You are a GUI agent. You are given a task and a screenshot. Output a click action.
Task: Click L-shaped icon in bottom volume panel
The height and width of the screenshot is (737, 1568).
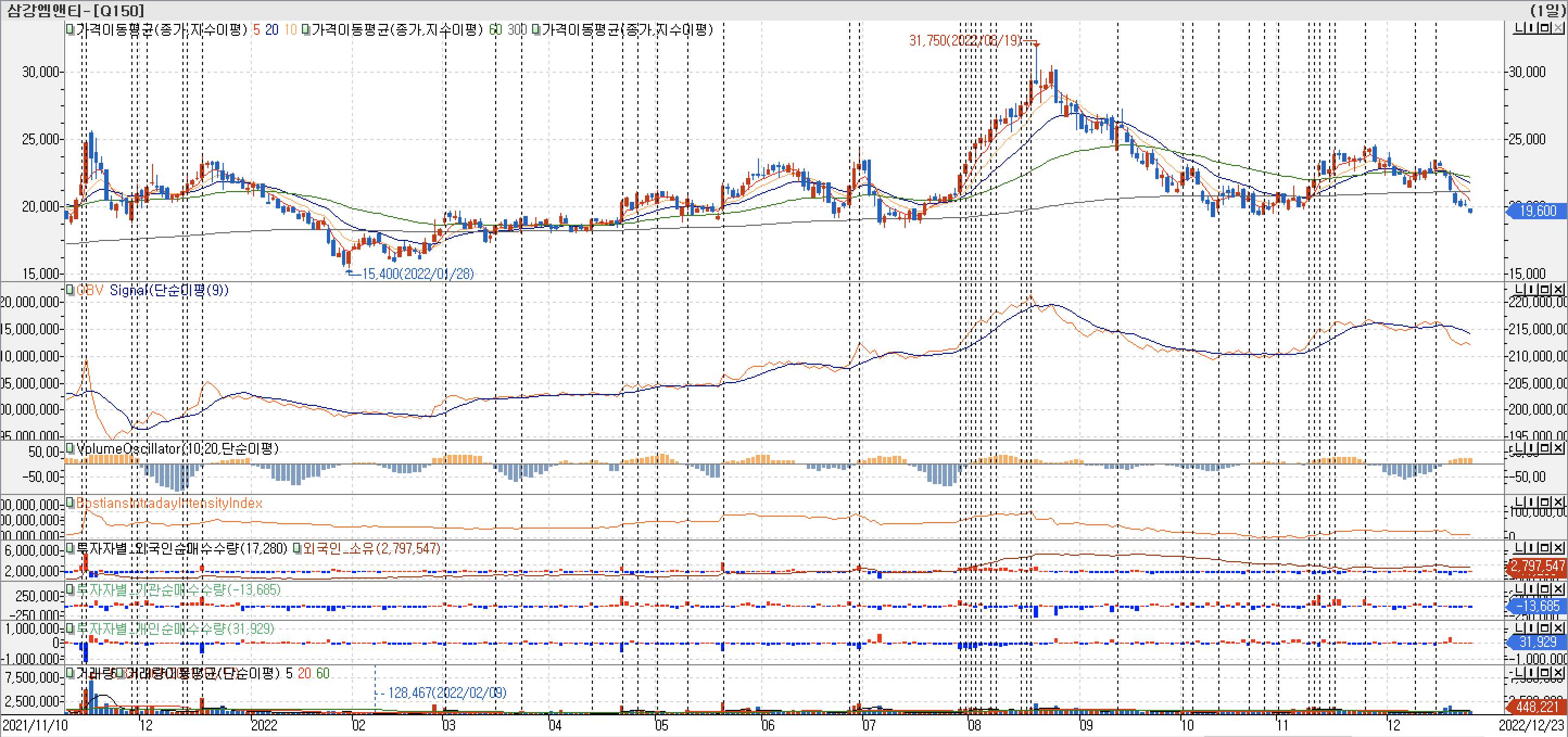pos(1519,672)
